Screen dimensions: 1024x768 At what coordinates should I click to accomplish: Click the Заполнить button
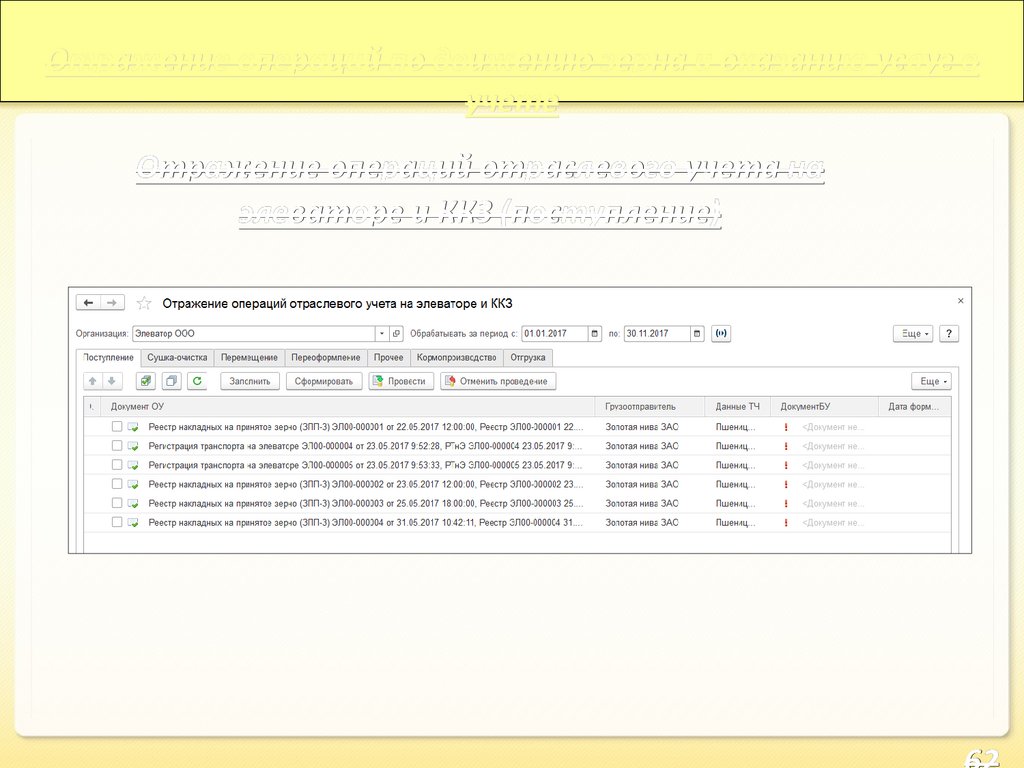249,381
